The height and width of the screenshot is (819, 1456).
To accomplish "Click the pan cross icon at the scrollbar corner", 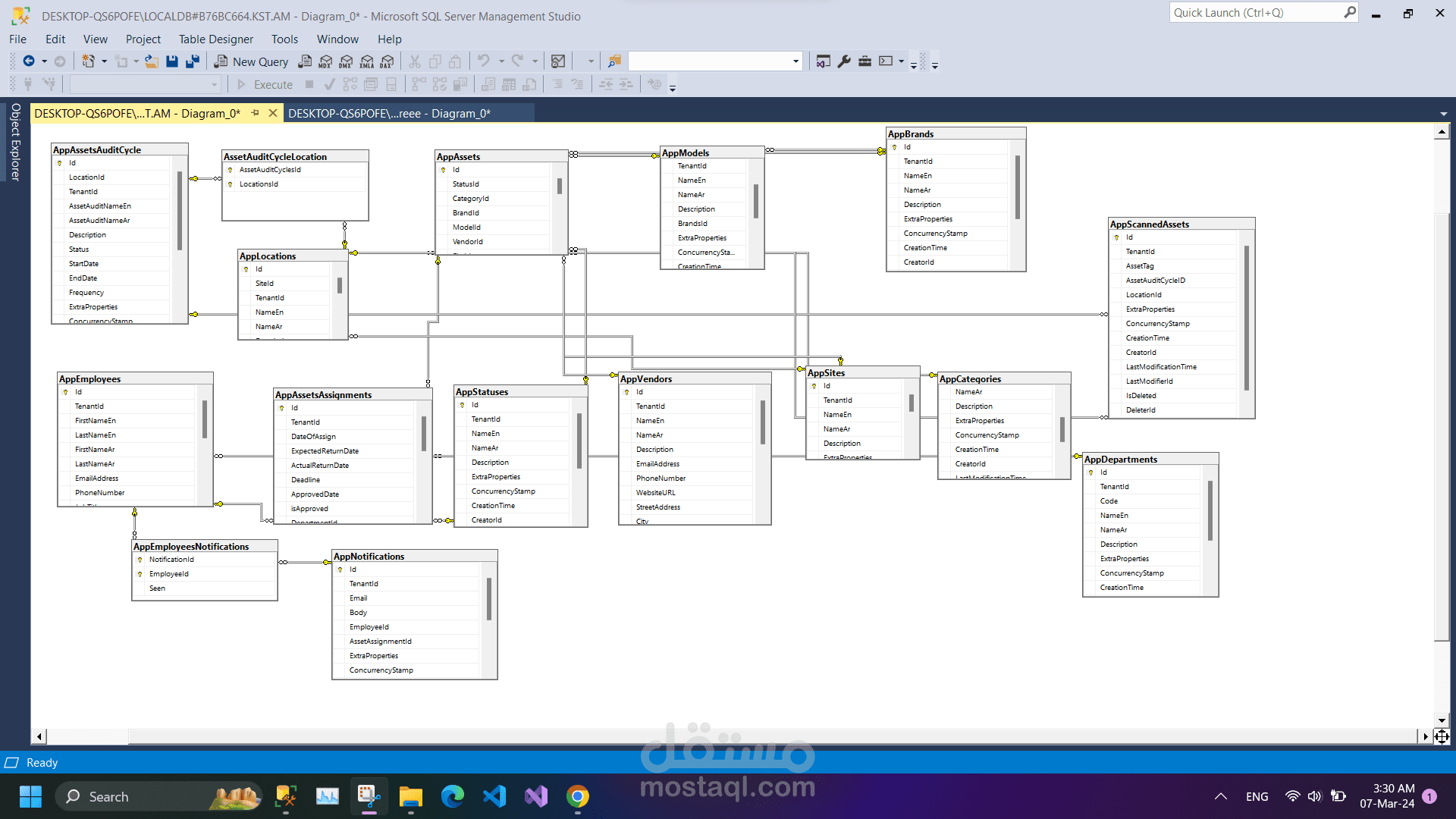I will pyautogui.click(x=1442, y=736).
